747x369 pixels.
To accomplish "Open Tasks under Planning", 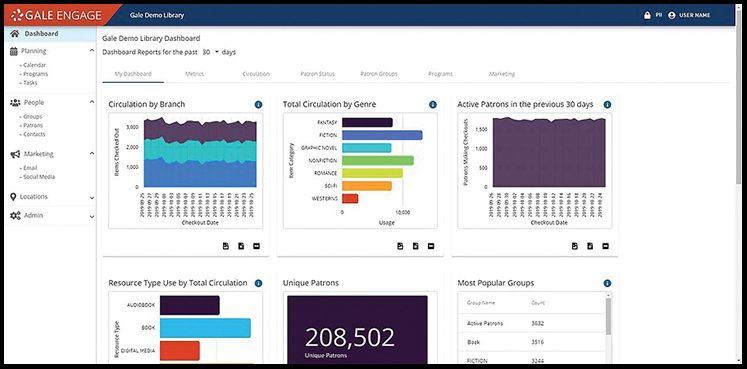I will pyautogui.click(x=30, y=83).
